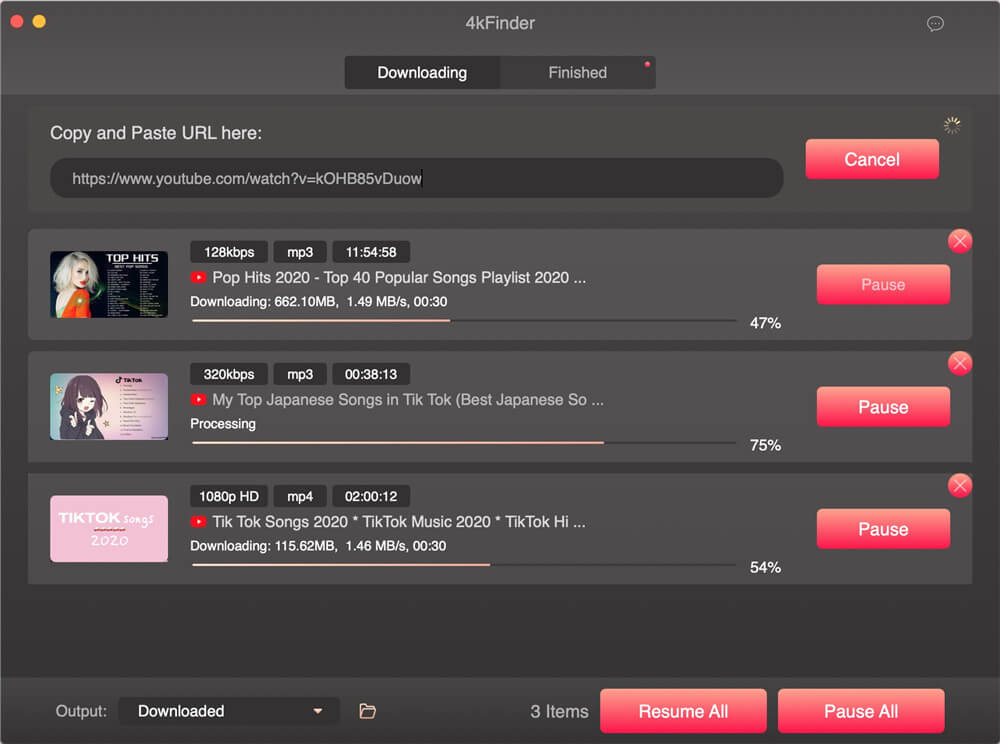Click the 1080p HD badge on Tik Tok Songs

(x=228, y=495)
